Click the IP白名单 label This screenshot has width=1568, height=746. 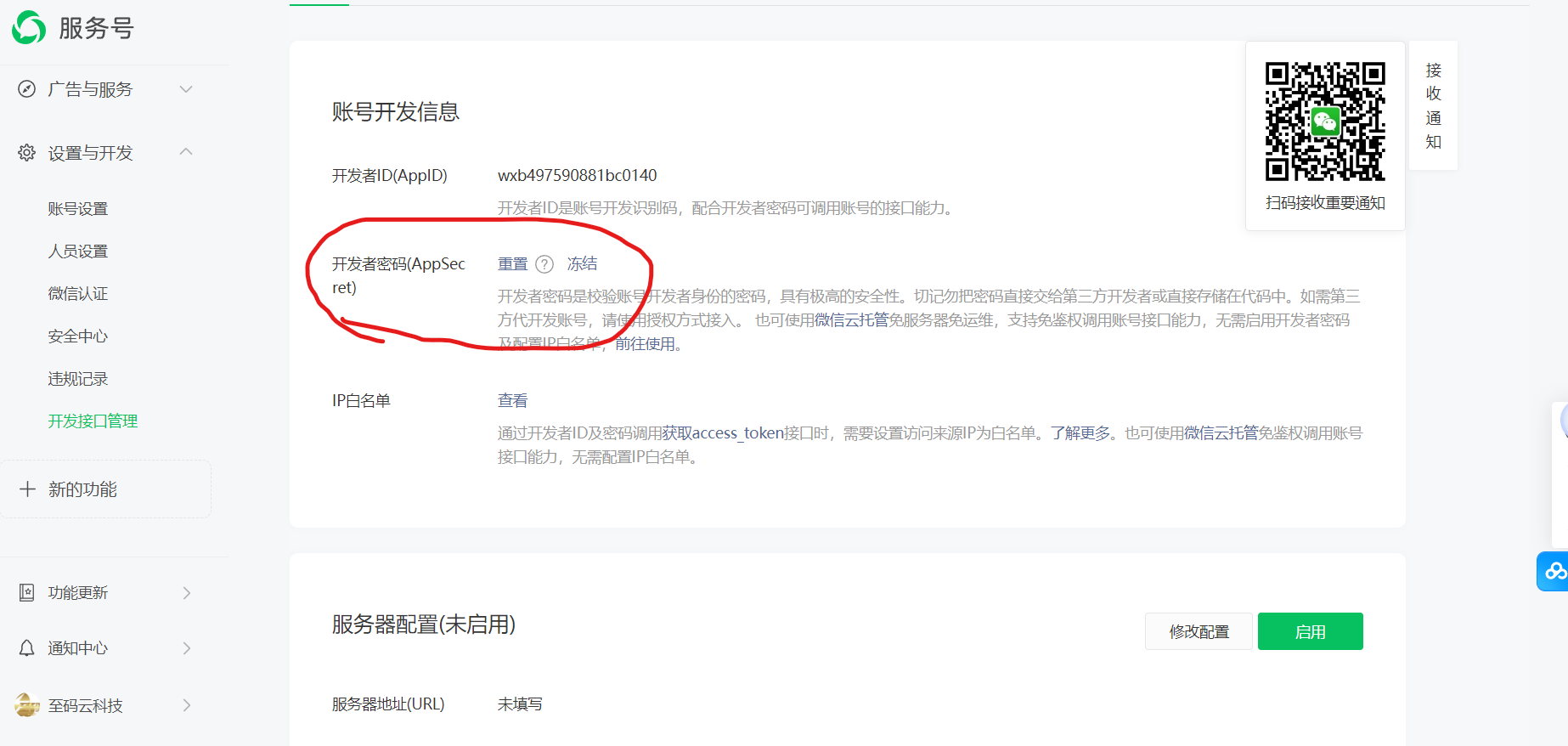[361, 401]
